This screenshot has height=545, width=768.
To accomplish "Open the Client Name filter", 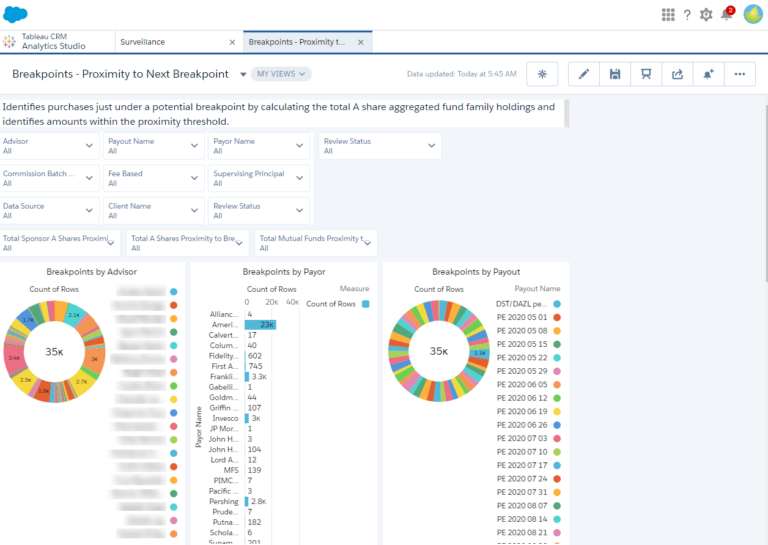I will 153,211.
